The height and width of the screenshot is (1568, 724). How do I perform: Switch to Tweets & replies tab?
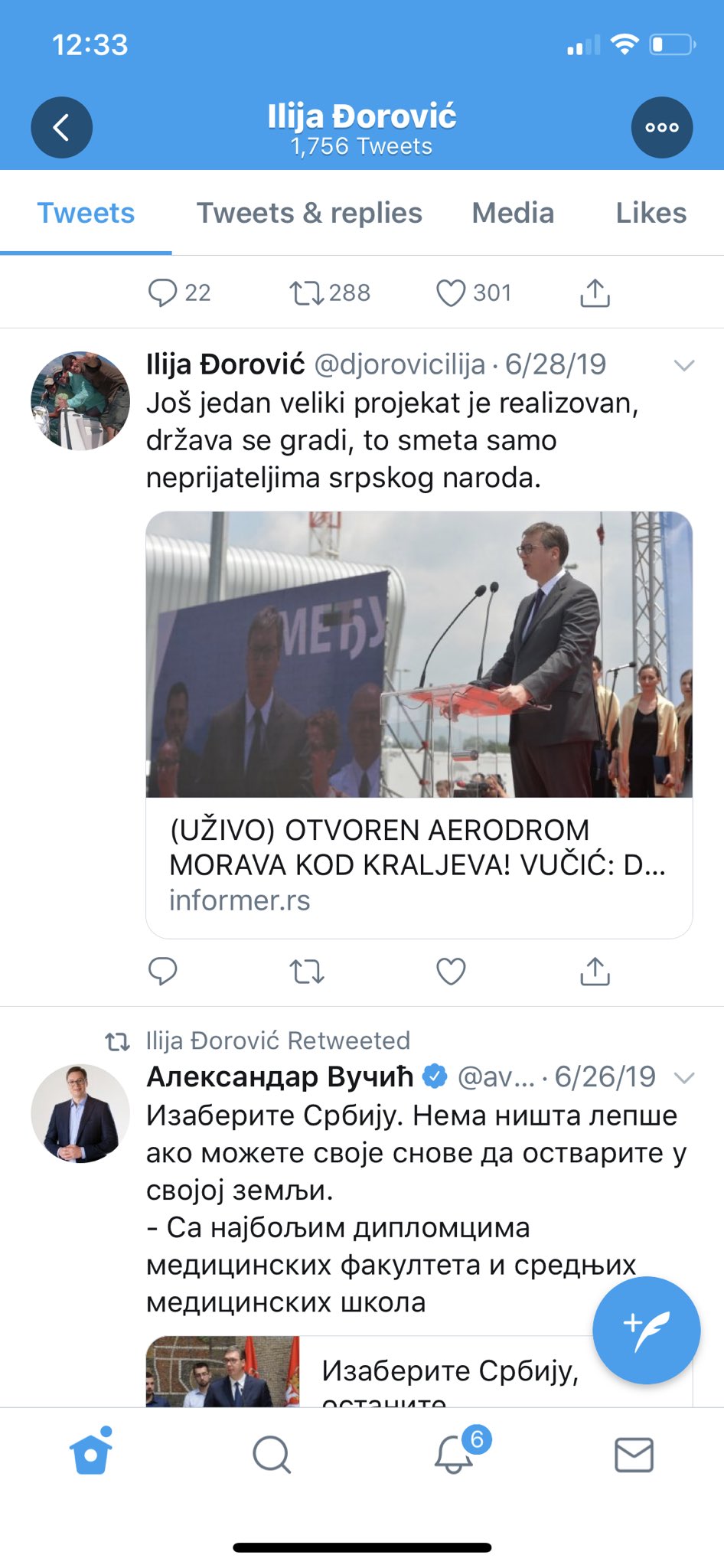(309, 213)
